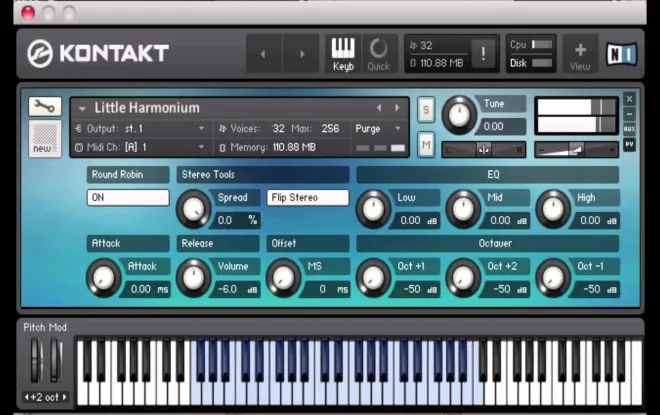Viewport: 660px width, 415px height.
Task: Solo the Little Harmonium instrument
Action: pyautogui.click(x=426, y=110)
